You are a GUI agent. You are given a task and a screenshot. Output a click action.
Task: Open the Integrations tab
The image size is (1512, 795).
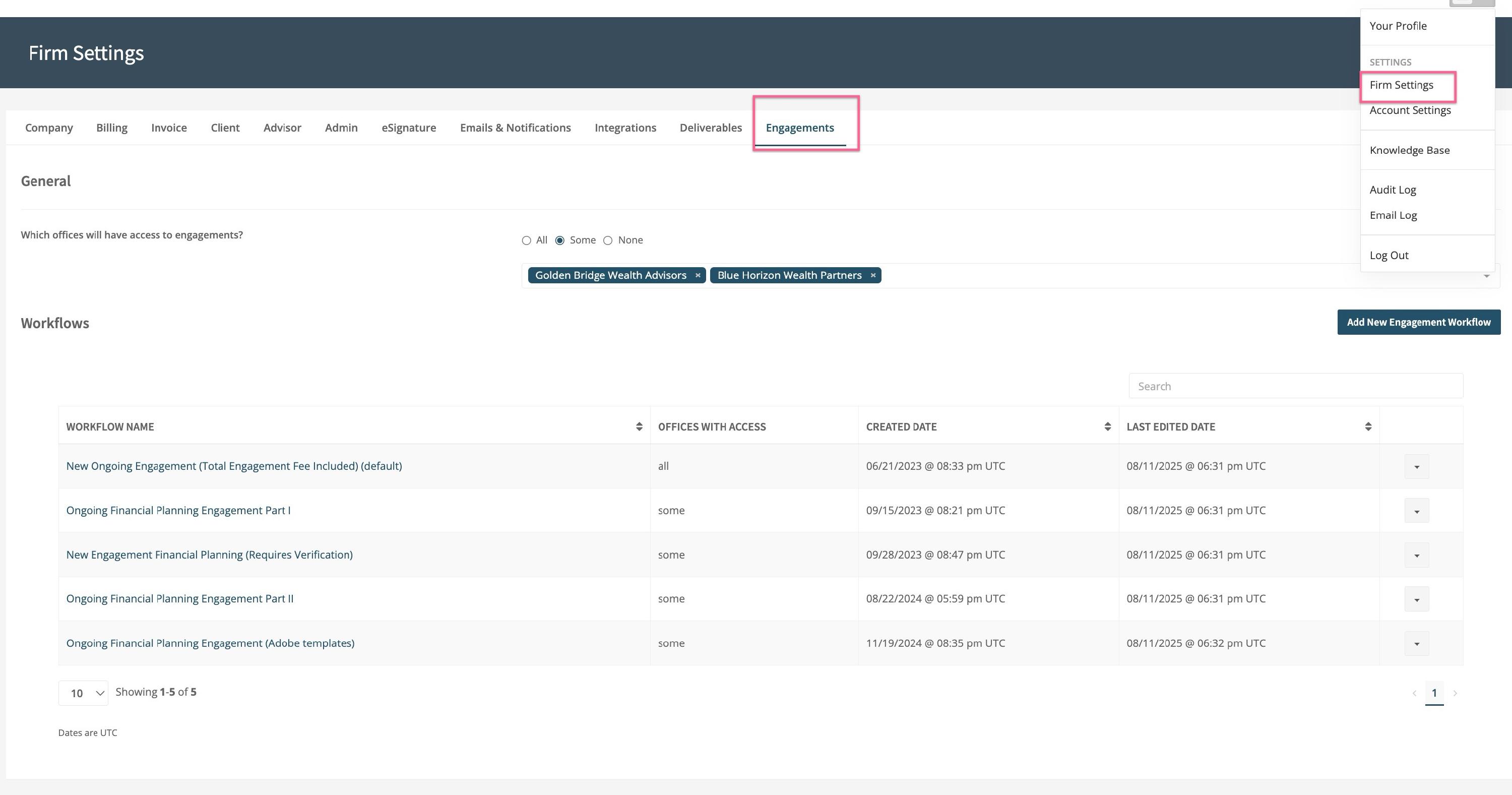click(x=625, y=128)
